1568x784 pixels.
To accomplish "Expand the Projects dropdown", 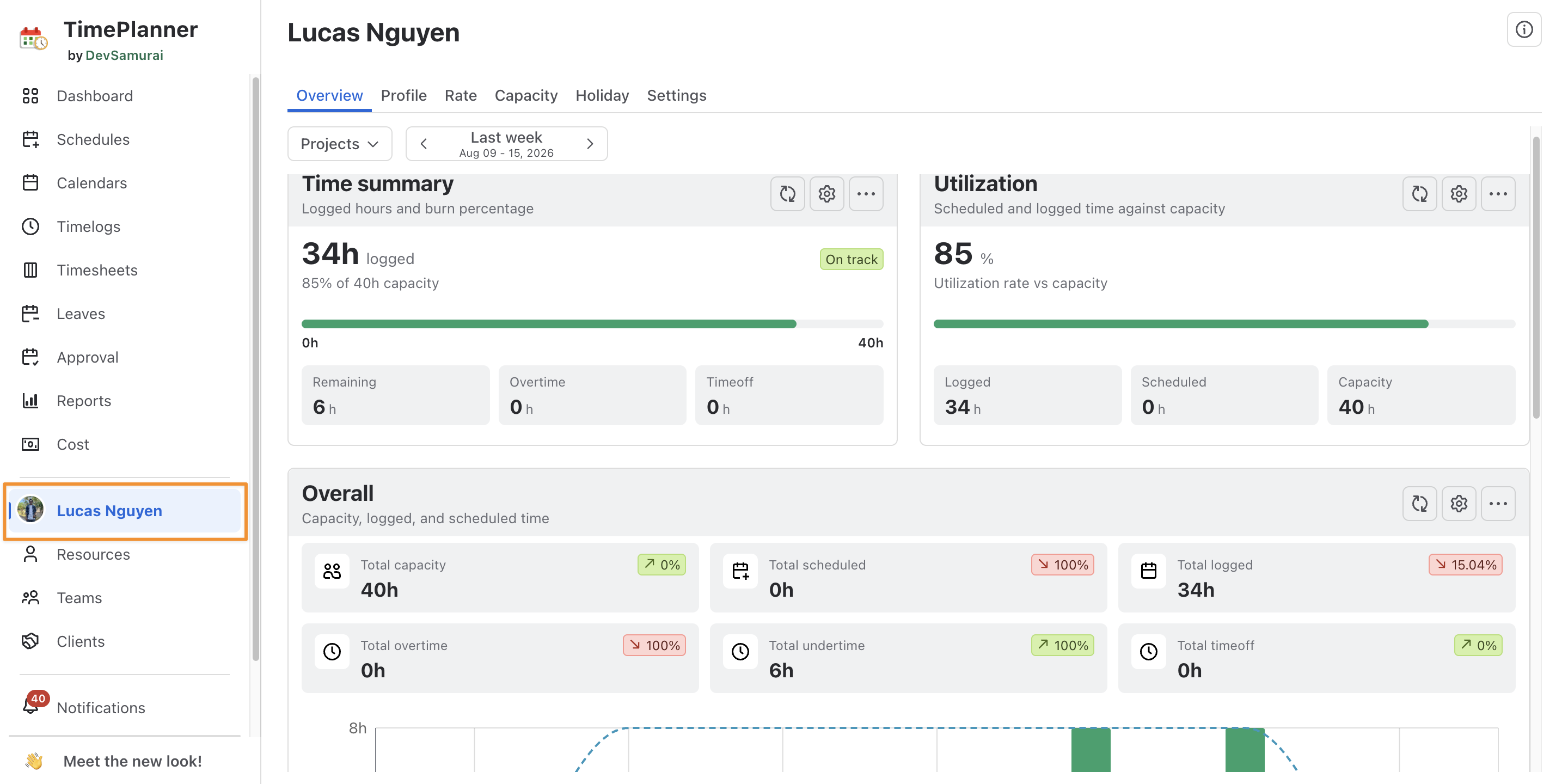I will tap(340, 144).
